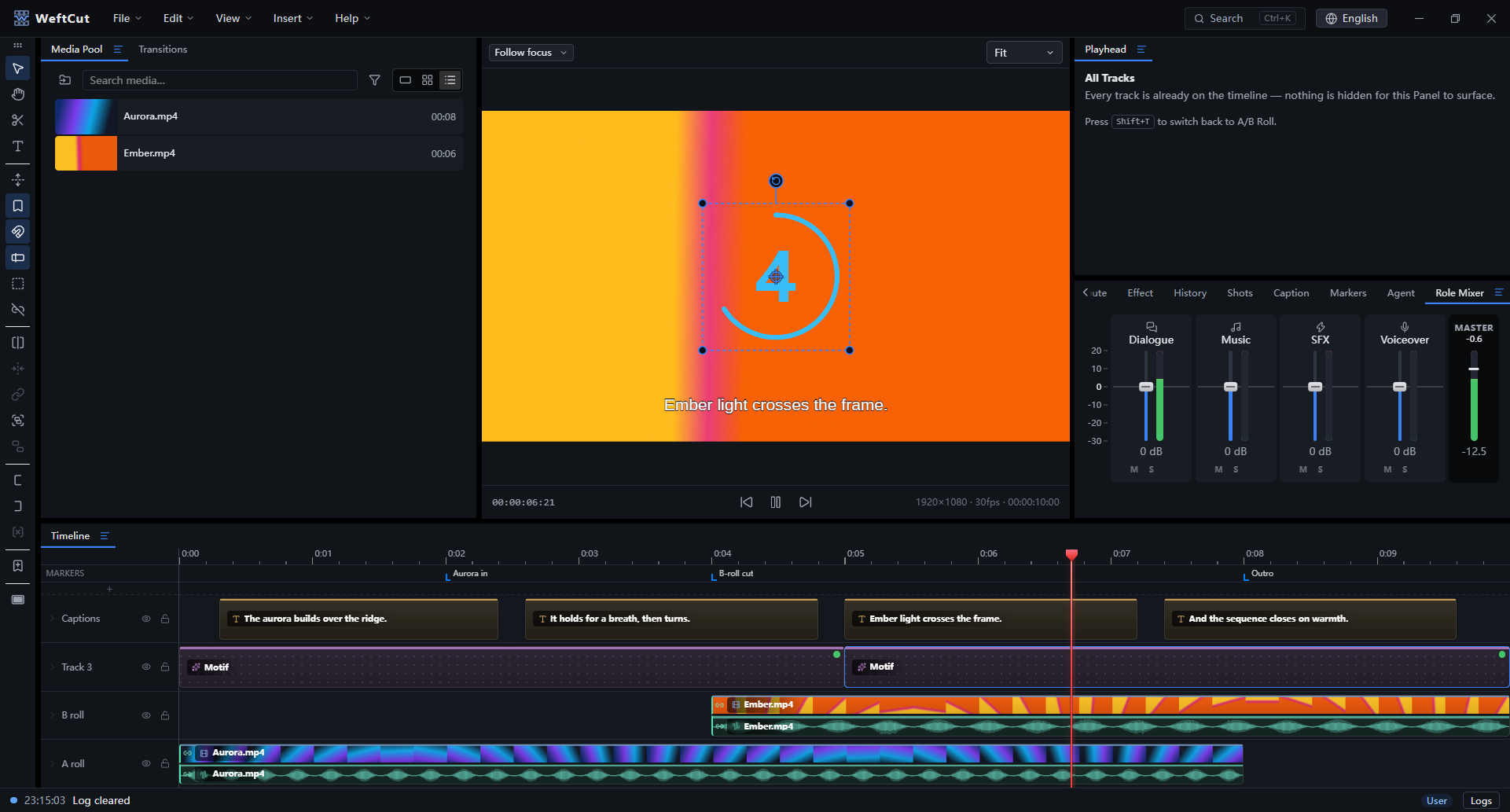Select the bookmark marker tool
The image size is (1510, 812).
click(17, 206)
